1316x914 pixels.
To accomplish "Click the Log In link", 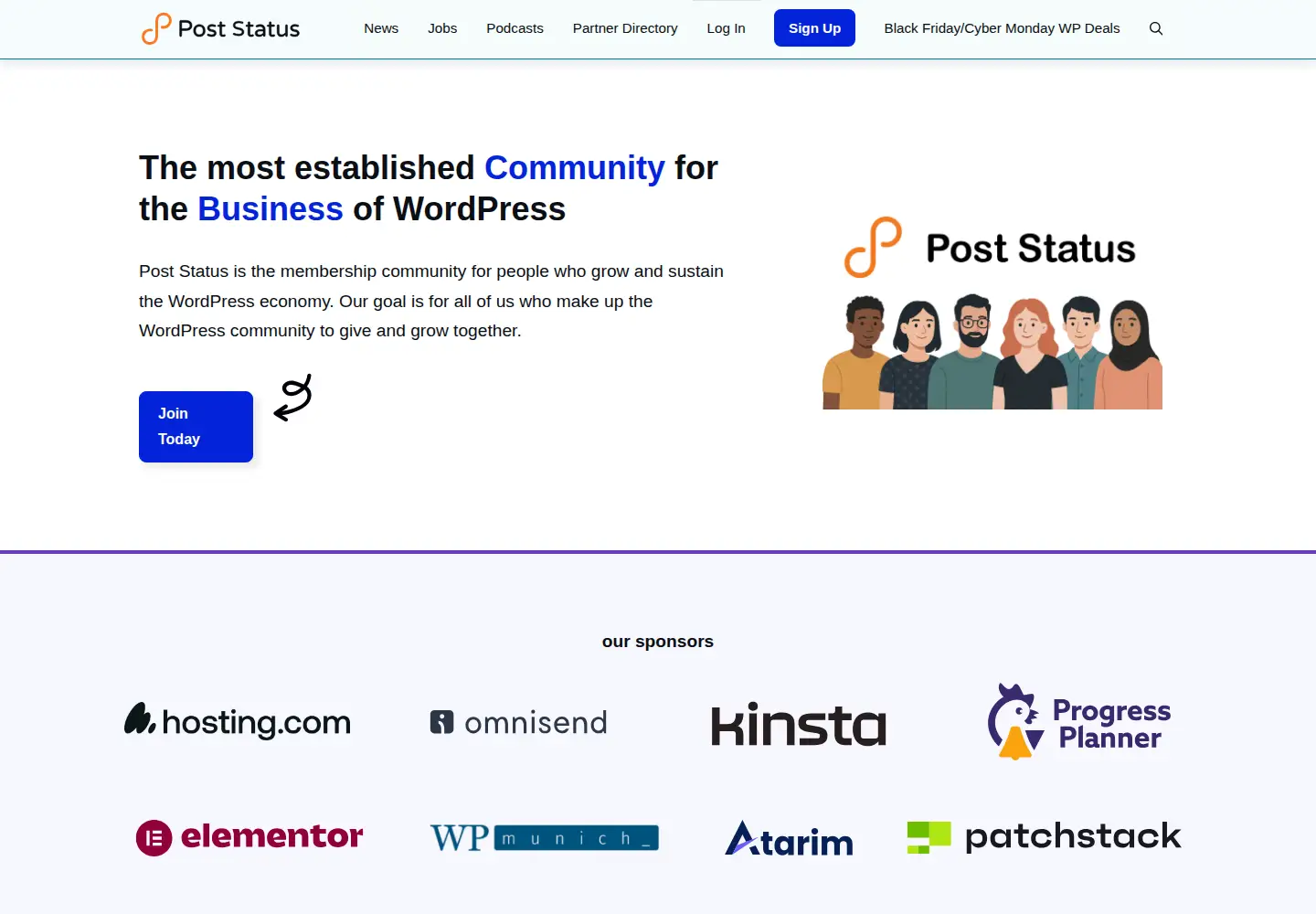I will tap(727, 28).
